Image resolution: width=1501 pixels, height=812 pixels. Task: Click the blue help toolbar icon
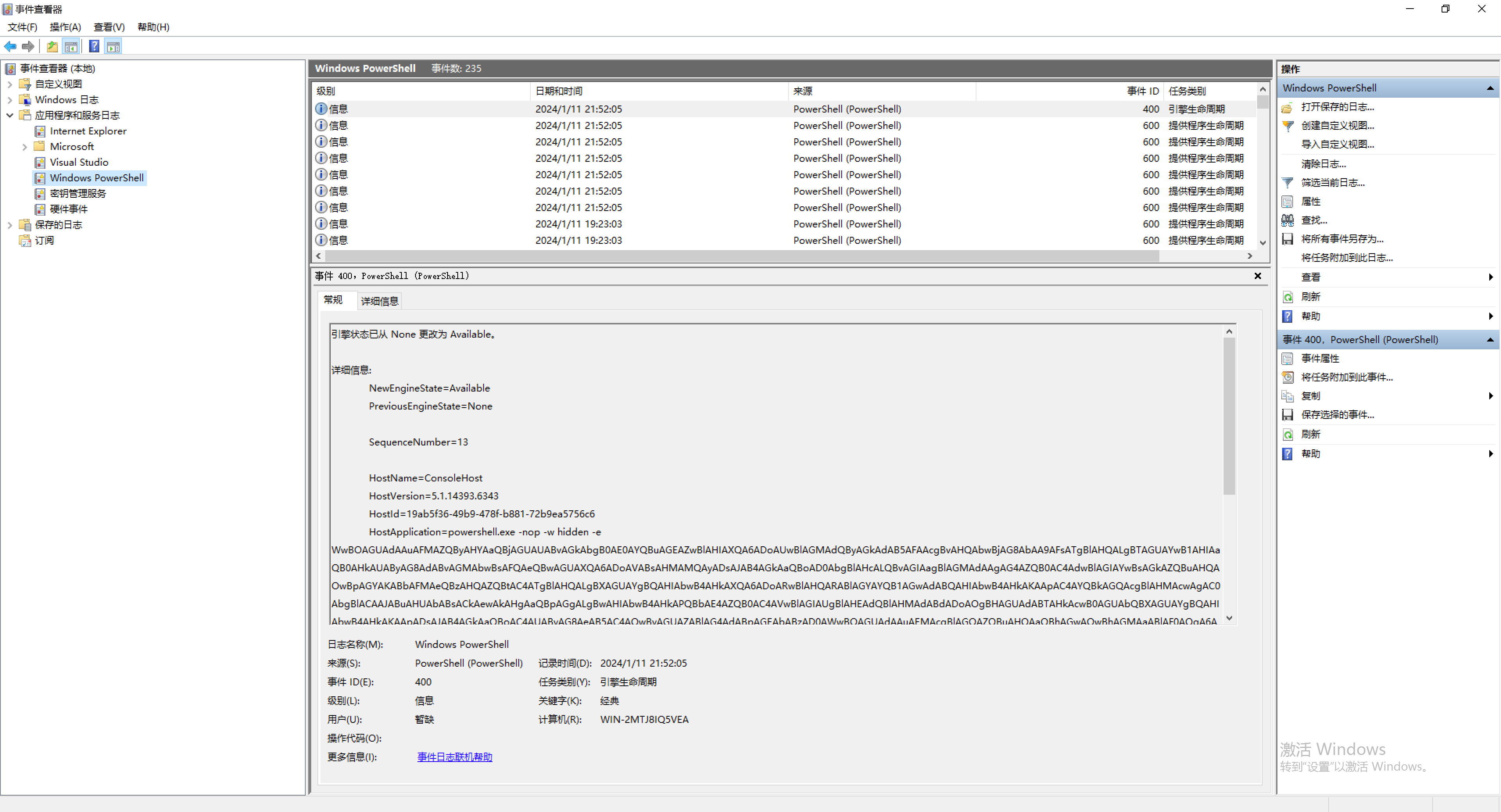tap(94, 47)
